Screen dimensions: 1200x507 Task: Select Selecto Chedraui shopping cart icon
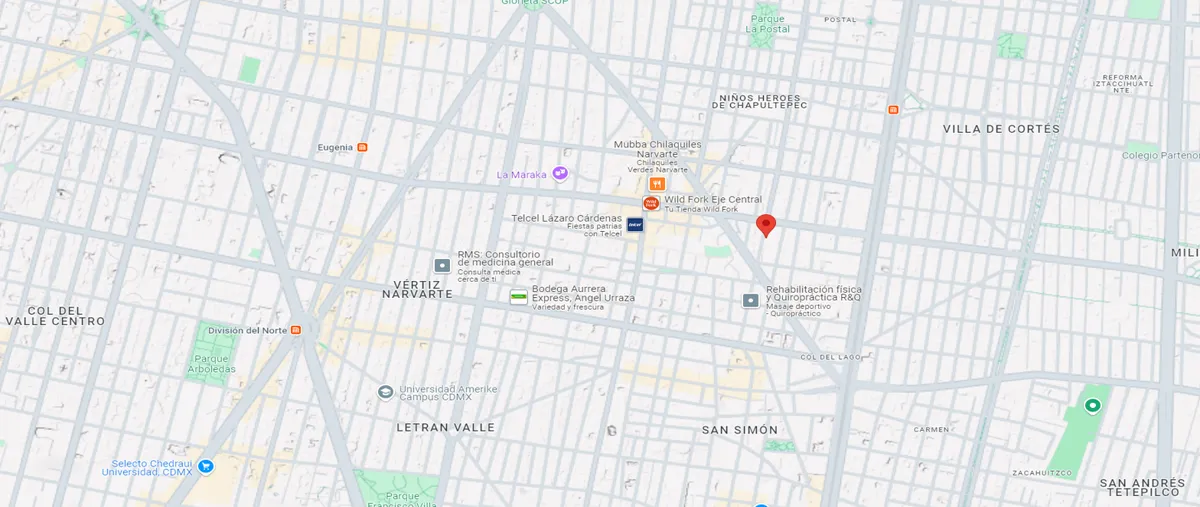(205, 466)
